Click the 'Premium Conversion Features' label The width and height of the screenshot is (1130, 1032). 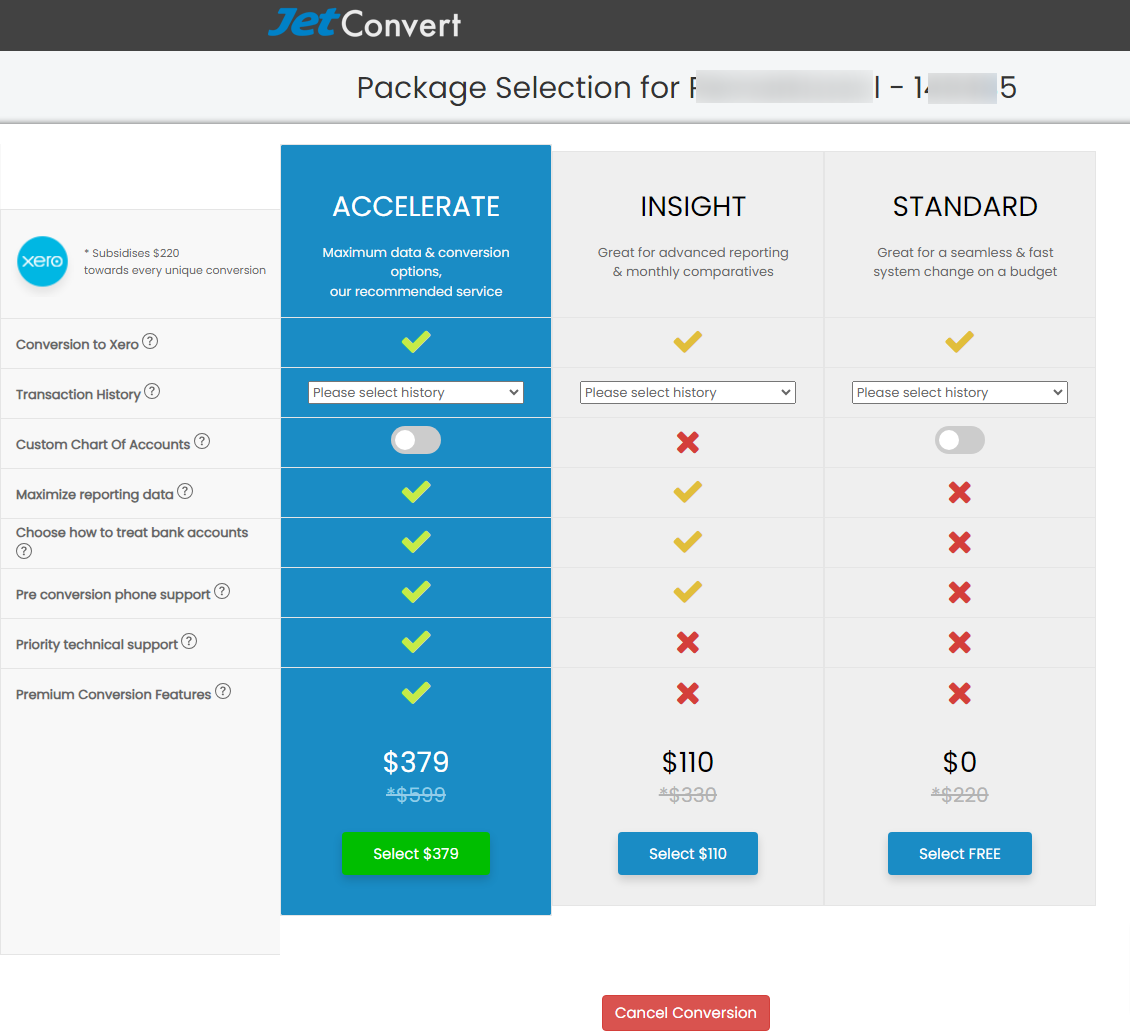coord(113,695)
